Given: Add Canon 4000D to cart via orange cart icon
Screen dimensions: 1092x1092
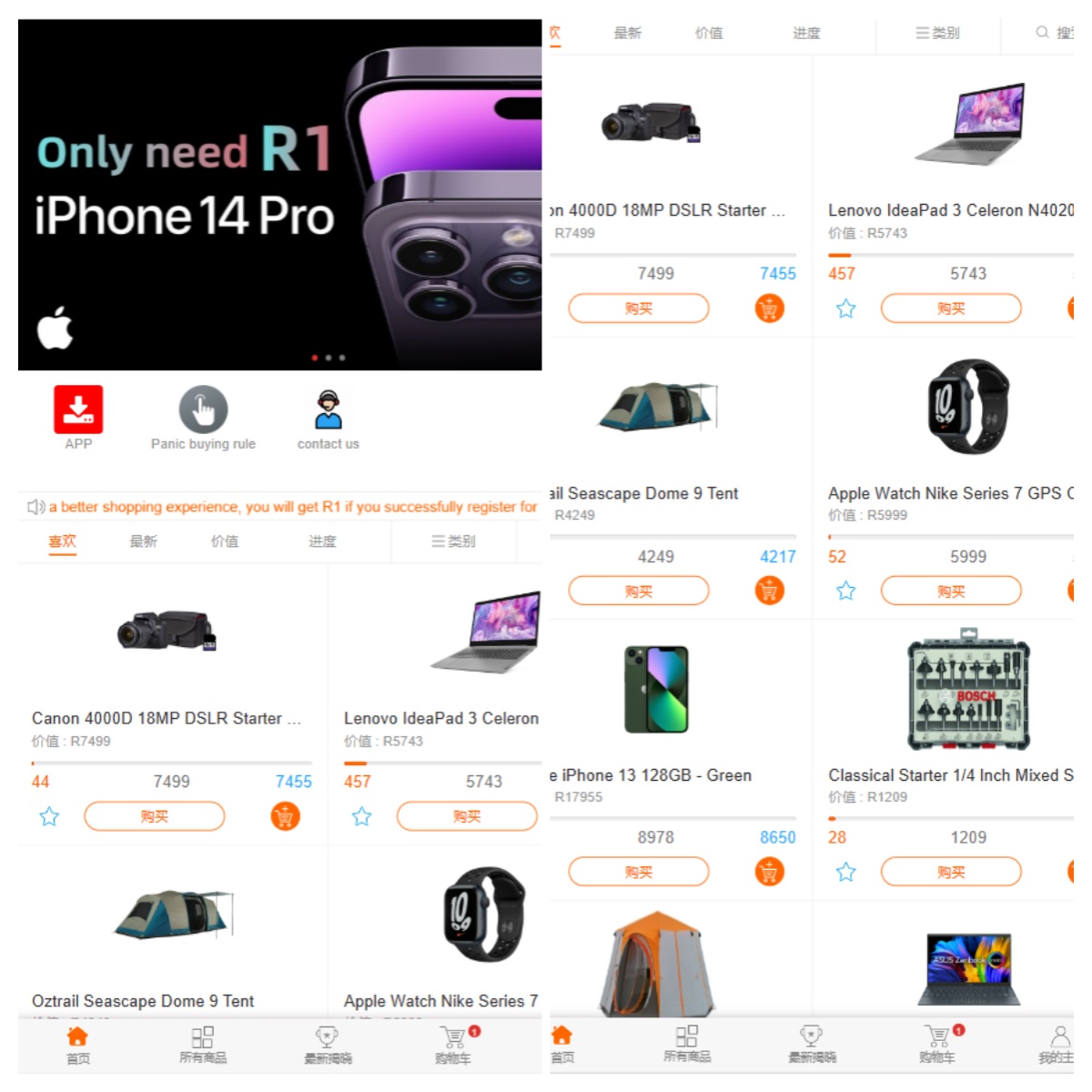Looking at the screenshot, I should 285,816.
